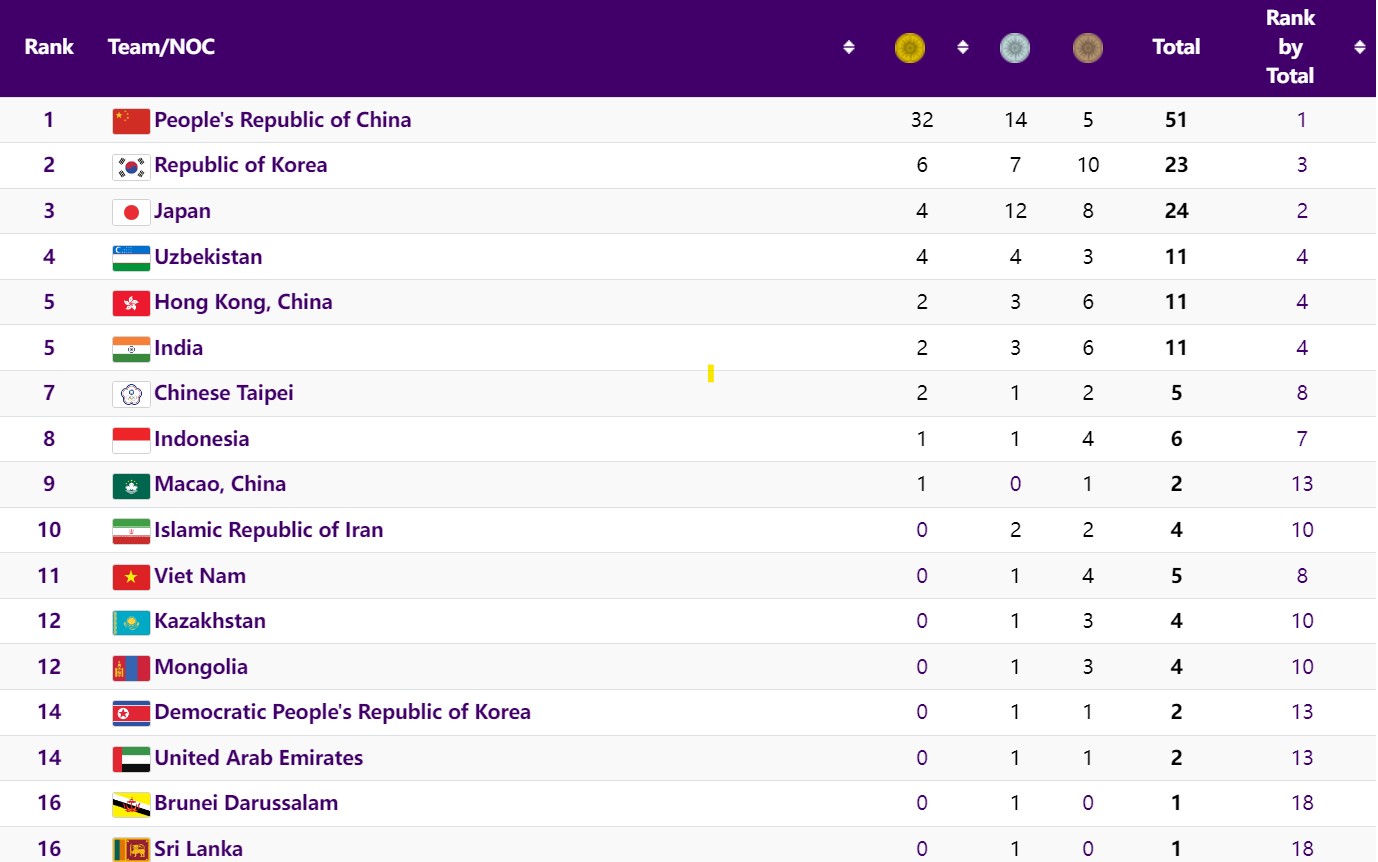Open Macao, China team link
Viewport: 1378px width, 862px height.
click(220, 484)
